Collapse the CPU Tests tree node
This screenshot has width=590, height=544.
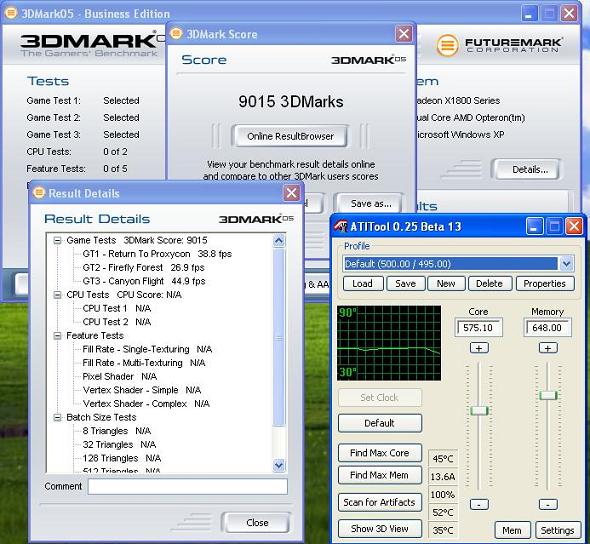[57, 295]
